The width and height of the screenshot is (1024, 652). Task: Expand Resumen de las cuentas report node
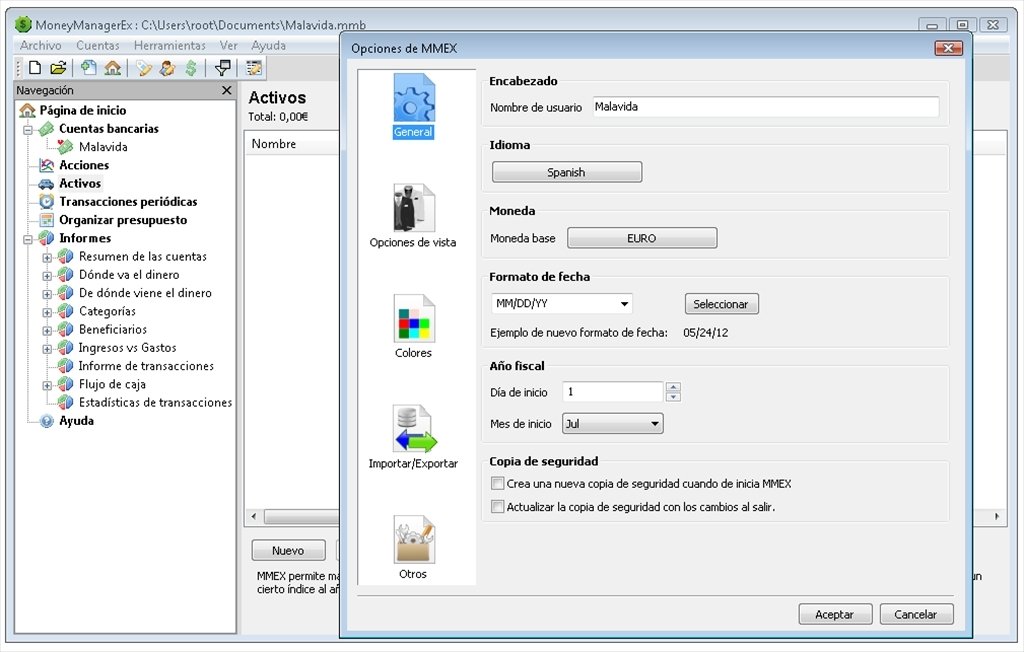click(x=47, y=257)
